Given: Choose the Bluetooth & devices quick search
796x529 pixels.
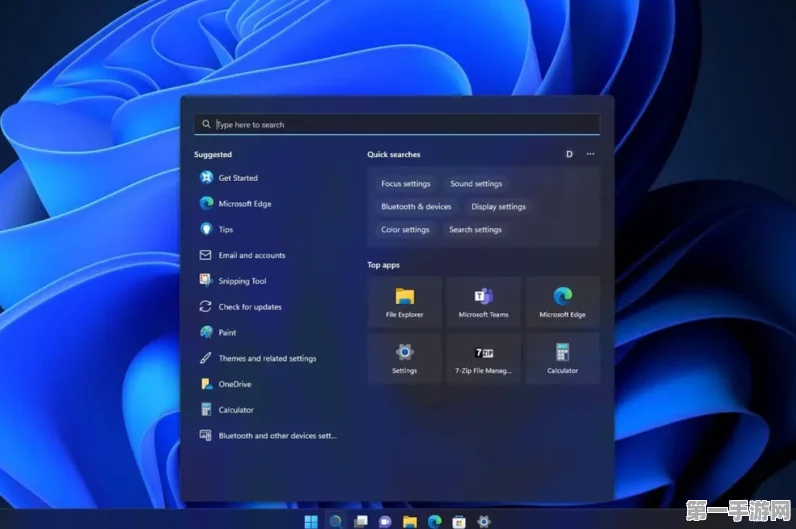Looking at the screenshot, I should 416,206.
